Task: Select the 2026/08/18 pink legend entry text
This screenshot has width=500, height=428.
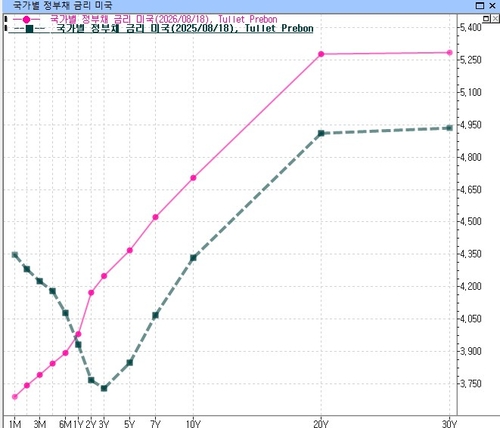Action: [x=163, y=19]
